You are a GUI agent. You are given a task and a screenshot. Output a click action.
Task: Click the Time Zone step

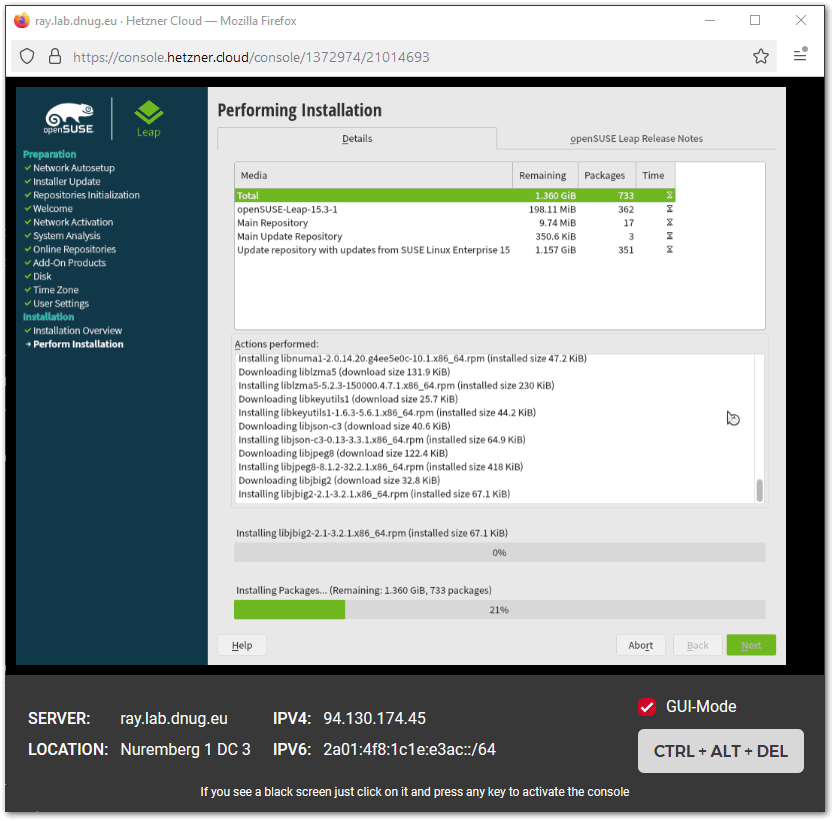pyautogui.click(x=56, y=290)
